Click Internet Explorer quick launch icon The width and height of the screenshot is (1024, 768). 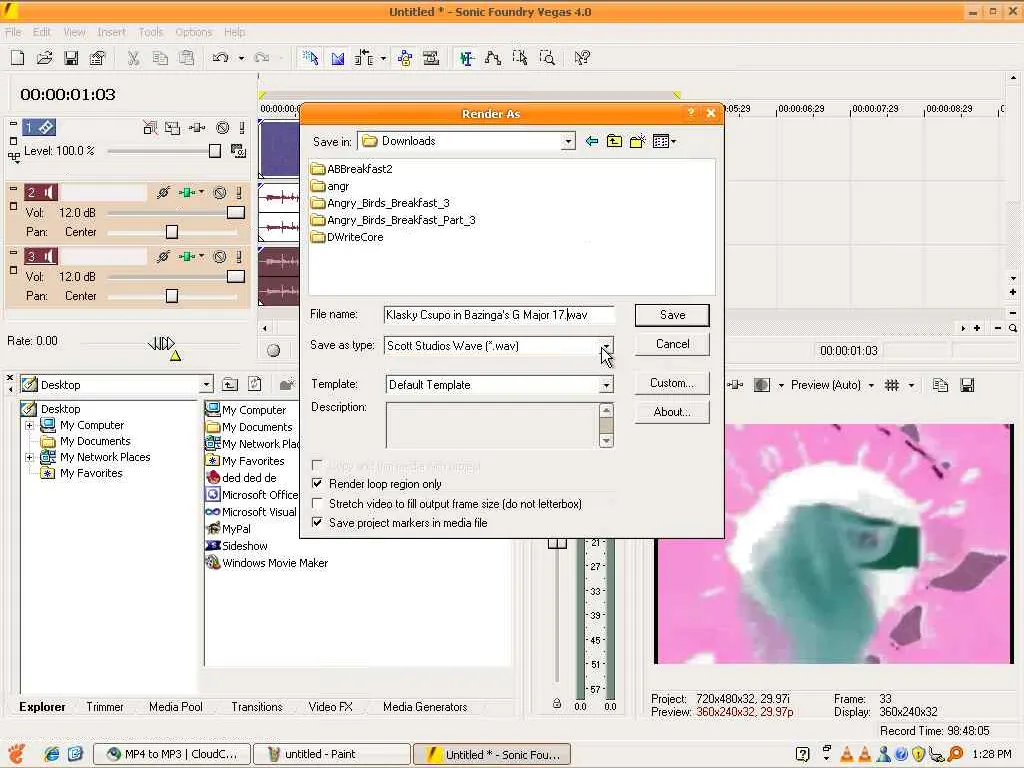tap(52, 754)
